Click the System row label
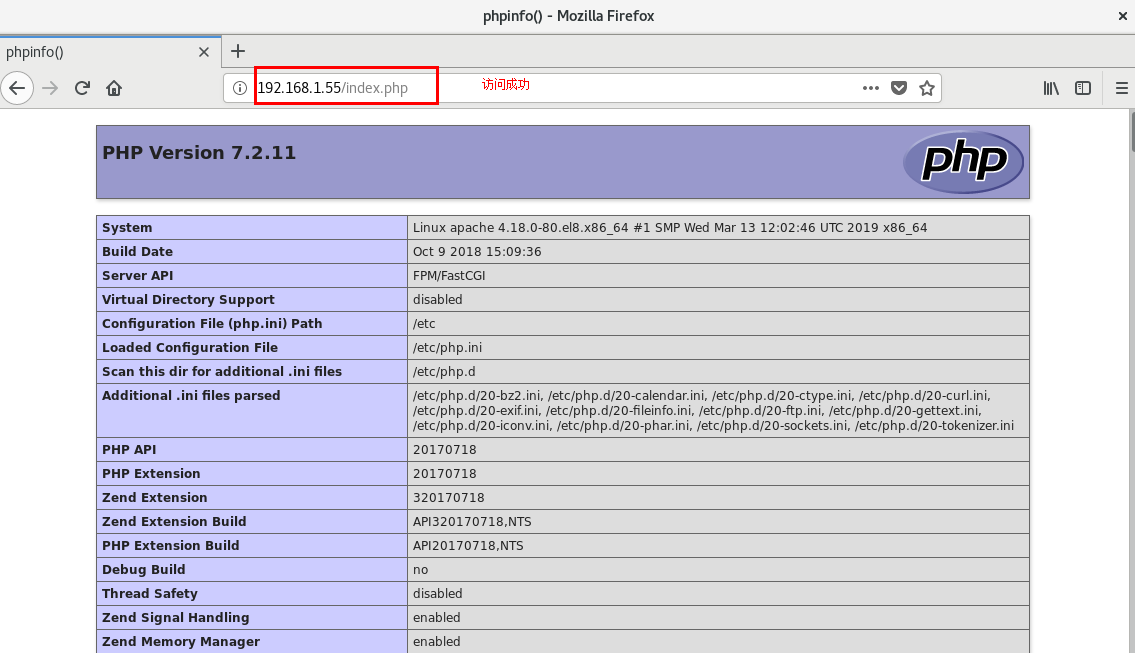 [x=127, y=227]
